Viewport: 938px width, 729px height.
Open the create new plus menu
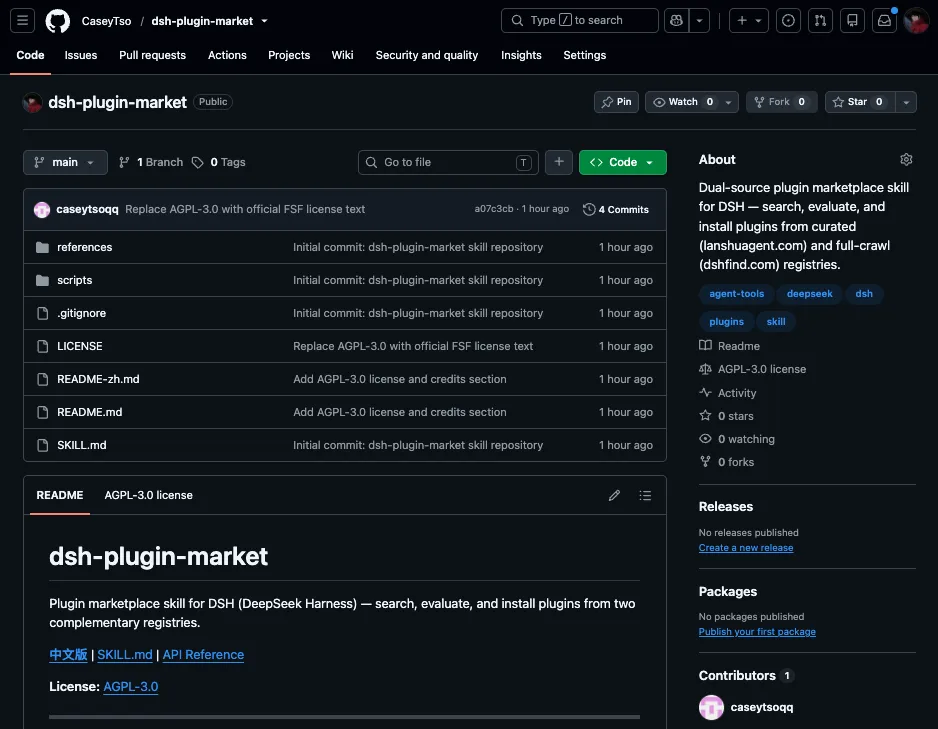coord(748,20)
